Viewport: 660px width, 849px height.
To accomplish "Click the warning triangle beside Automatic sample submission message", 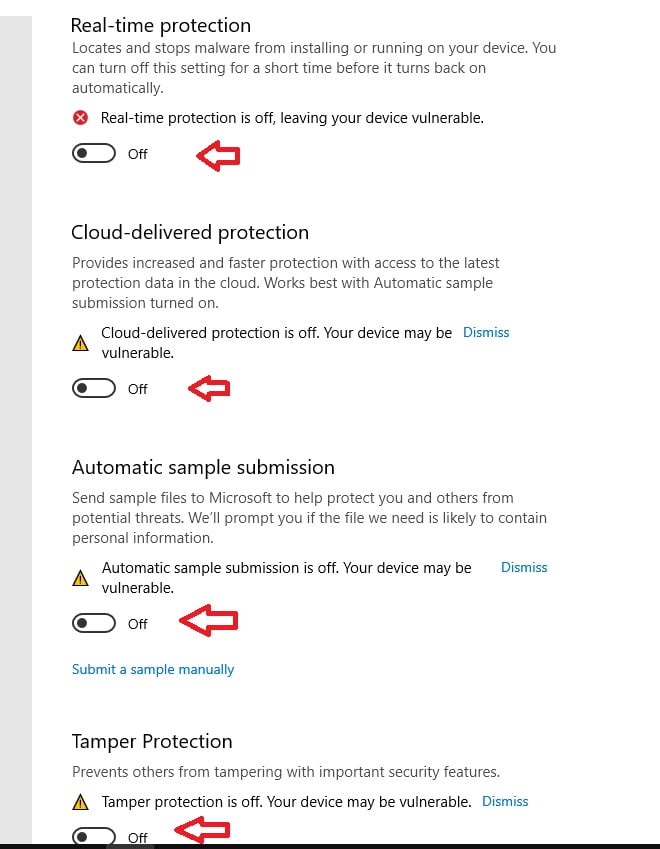I will [x=80, y=578].
